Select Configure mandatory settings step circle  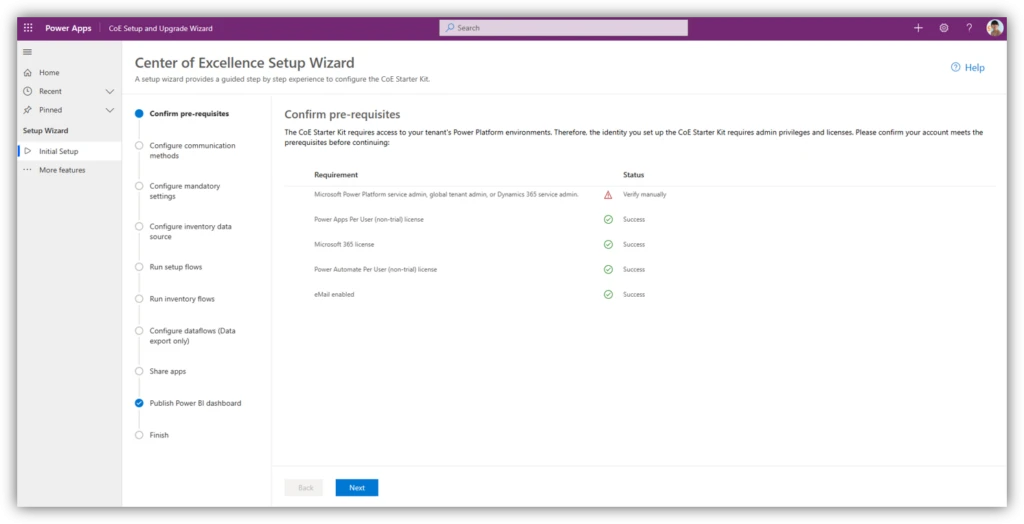pyautogui.click(x=139, y=186)
